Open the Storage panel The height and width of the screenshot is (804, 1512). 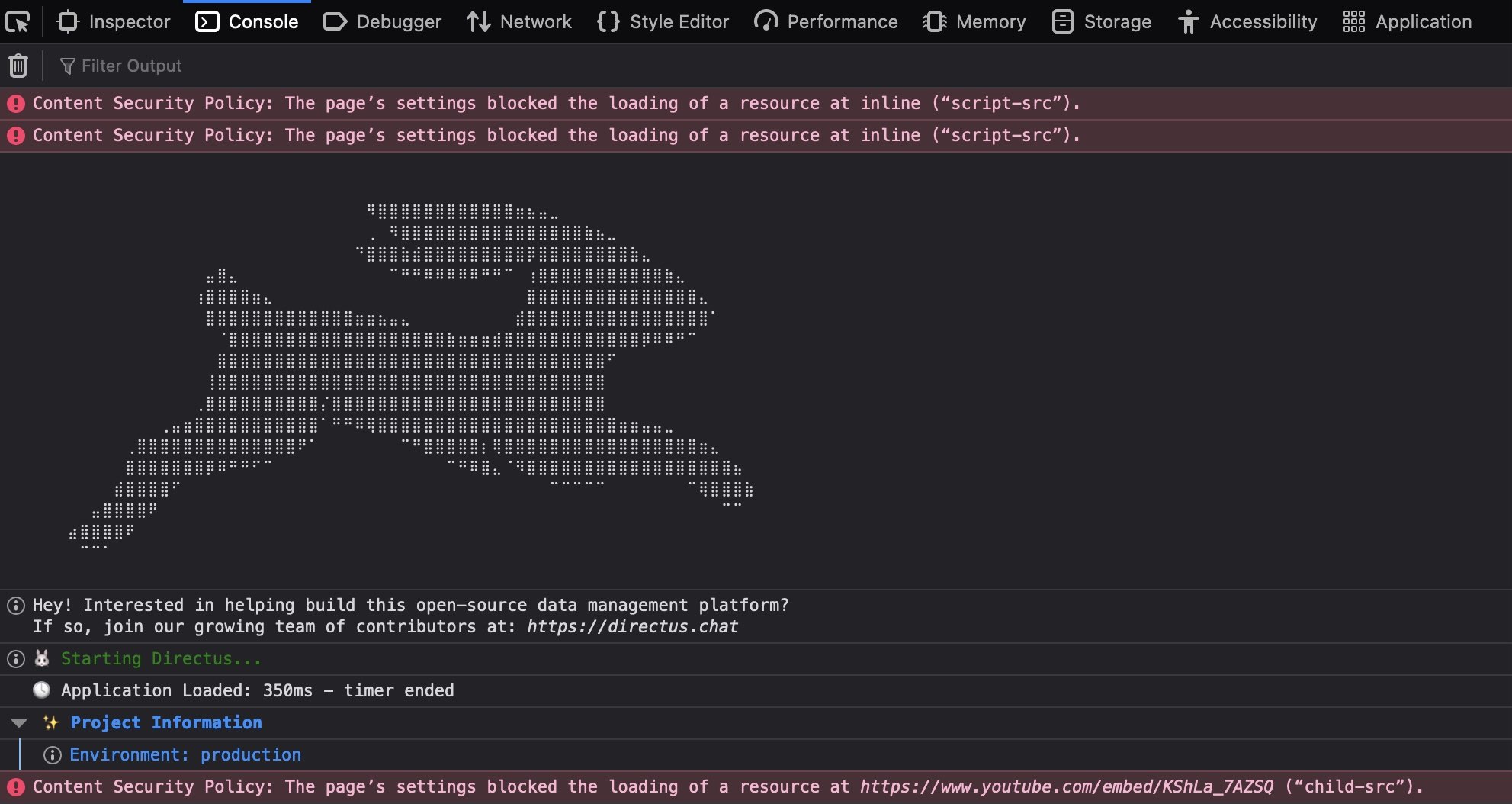coord(1101,21)
